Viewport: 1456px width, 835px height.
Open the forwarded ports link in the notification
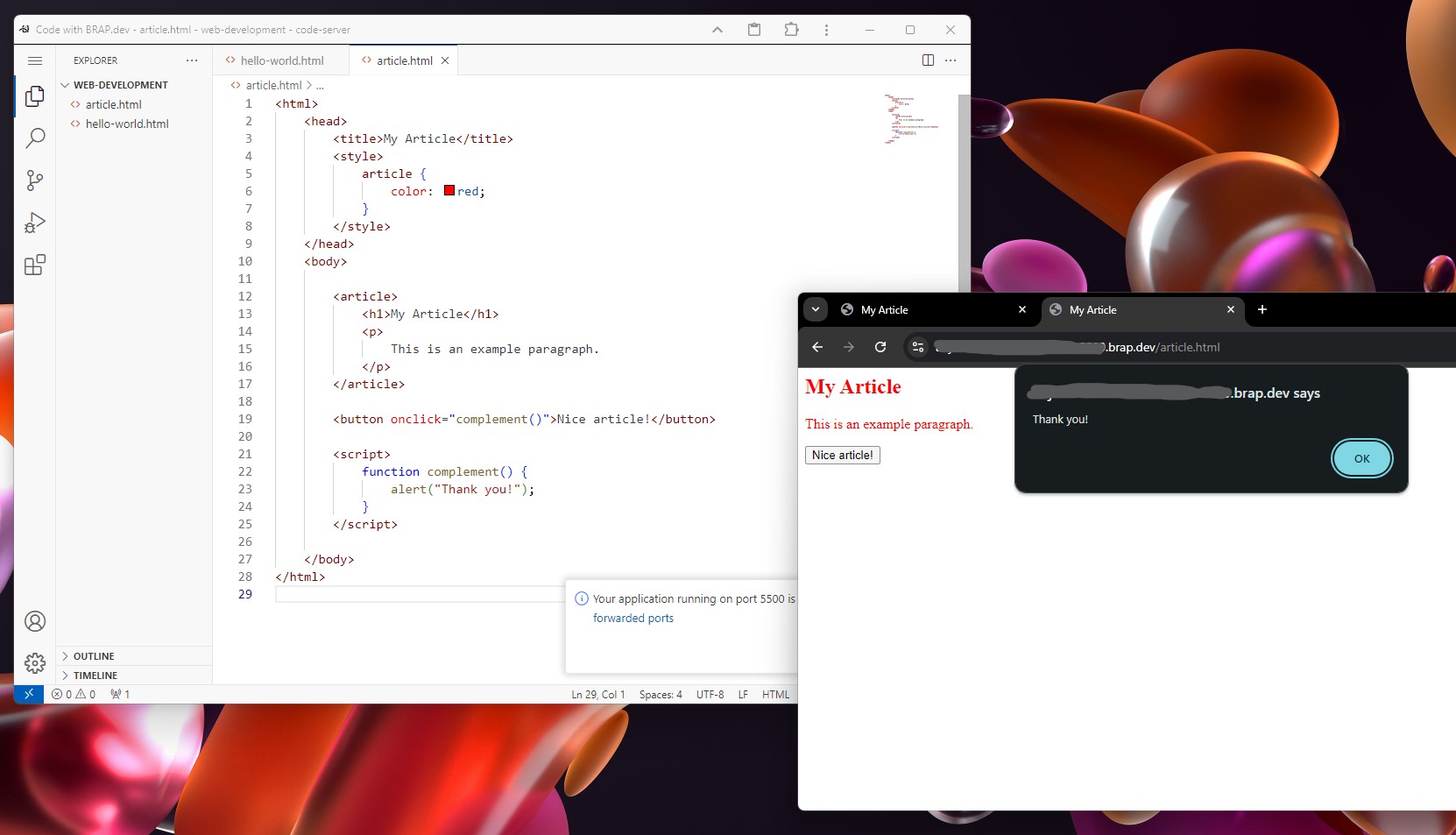(x=633, y=618)
